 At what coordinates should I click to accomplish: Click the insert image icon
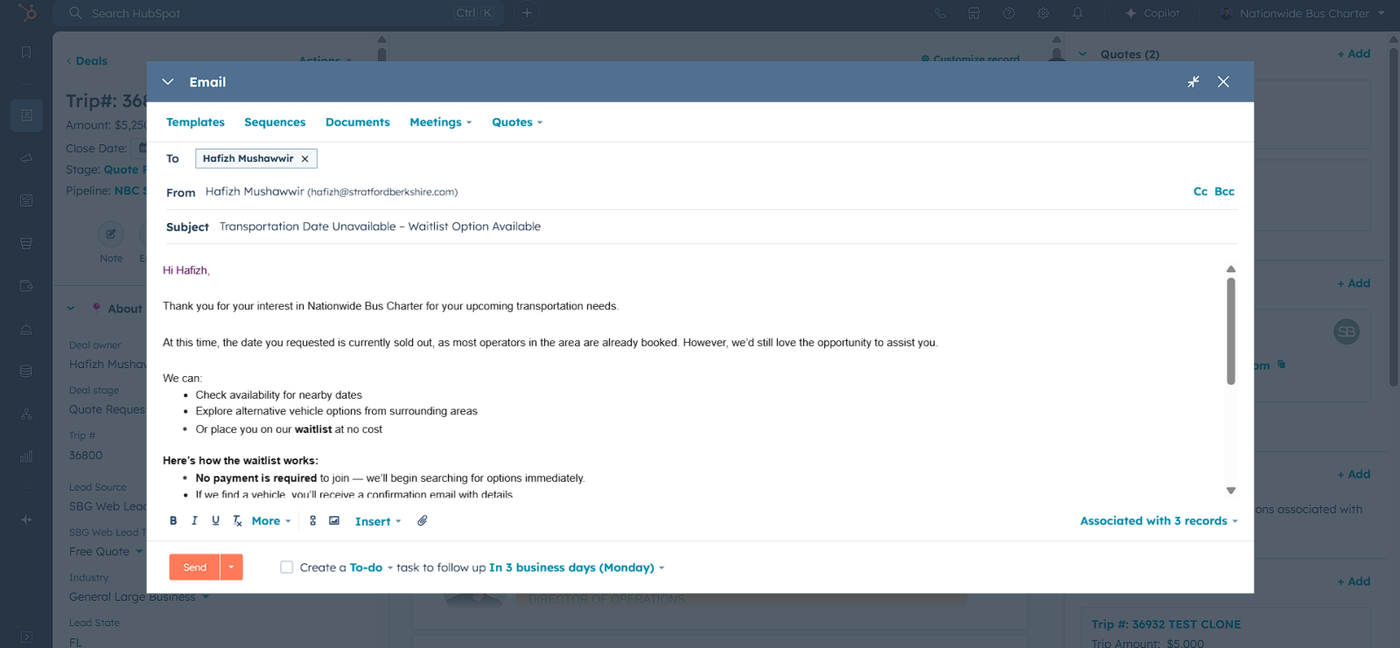point(334,521)
